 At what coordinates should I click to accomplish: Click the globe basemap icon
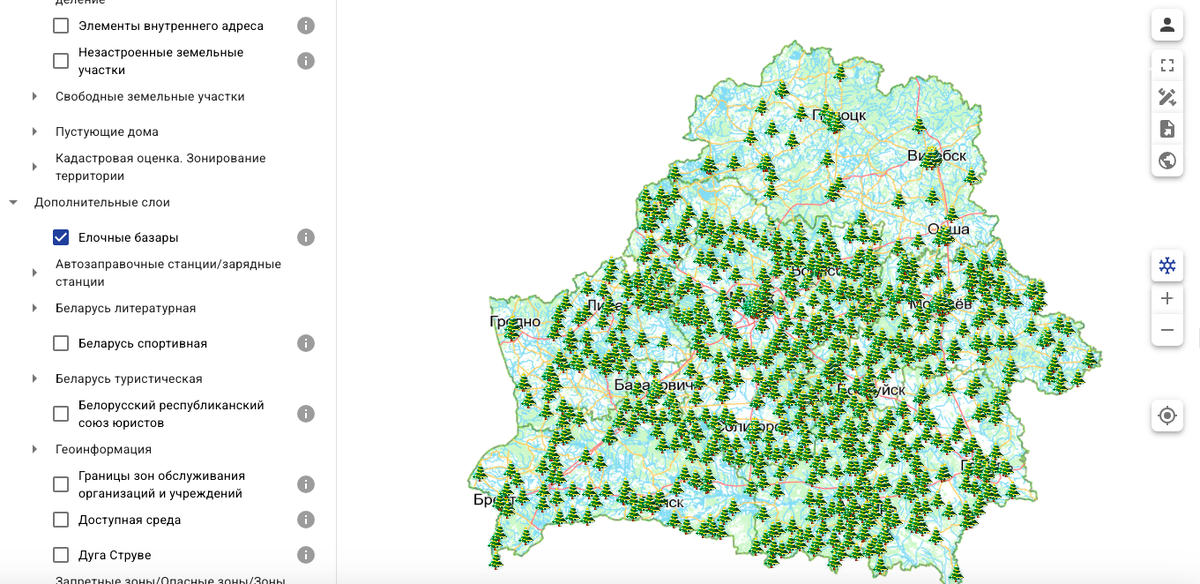[x=1167, y=160]
